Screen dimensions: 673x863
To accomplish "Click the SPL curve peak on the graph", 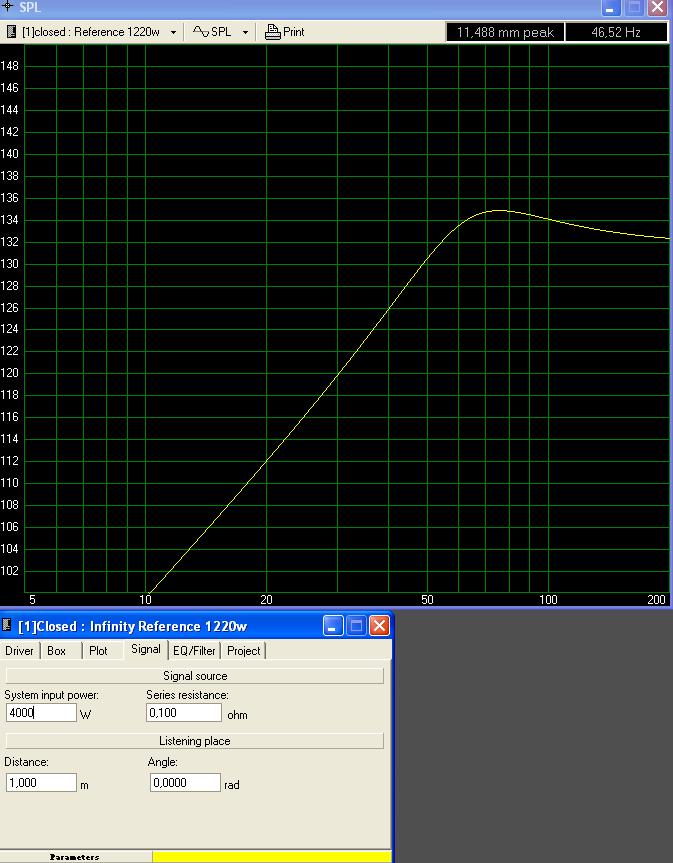I will tap(499, 210).
